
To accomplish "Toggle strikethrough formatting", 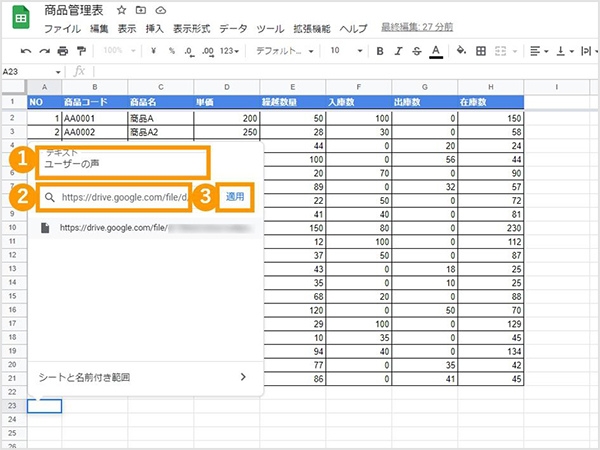I will pyautogui.click(x=417, y=51).
